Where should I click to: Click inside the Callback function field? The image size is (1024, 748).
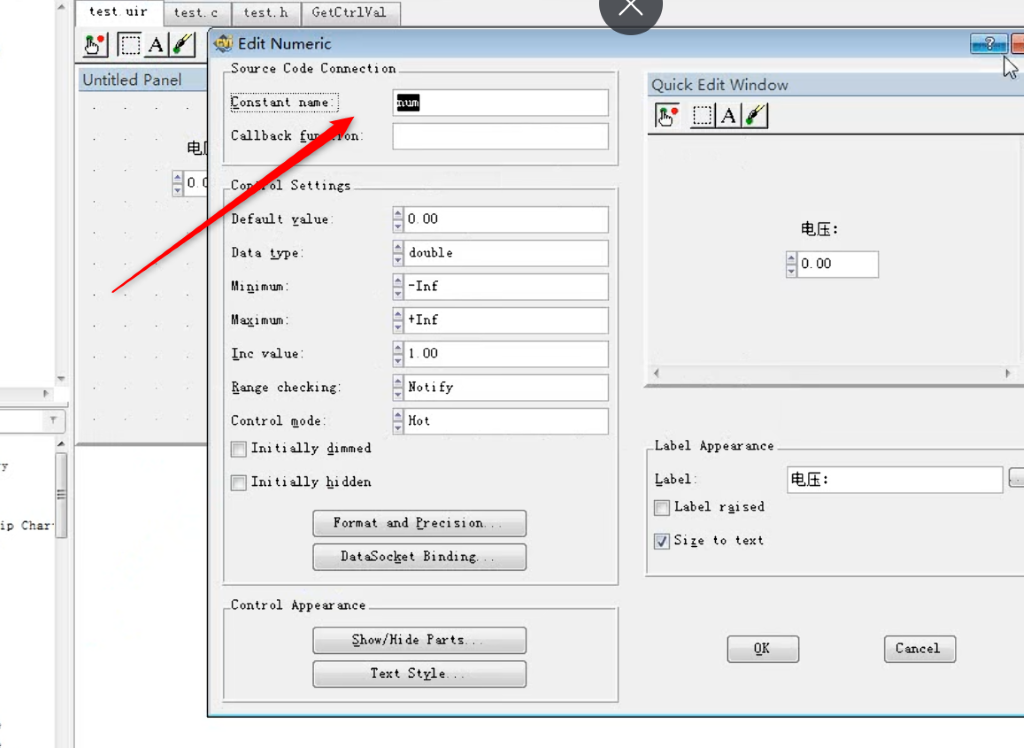click(500, 136)
